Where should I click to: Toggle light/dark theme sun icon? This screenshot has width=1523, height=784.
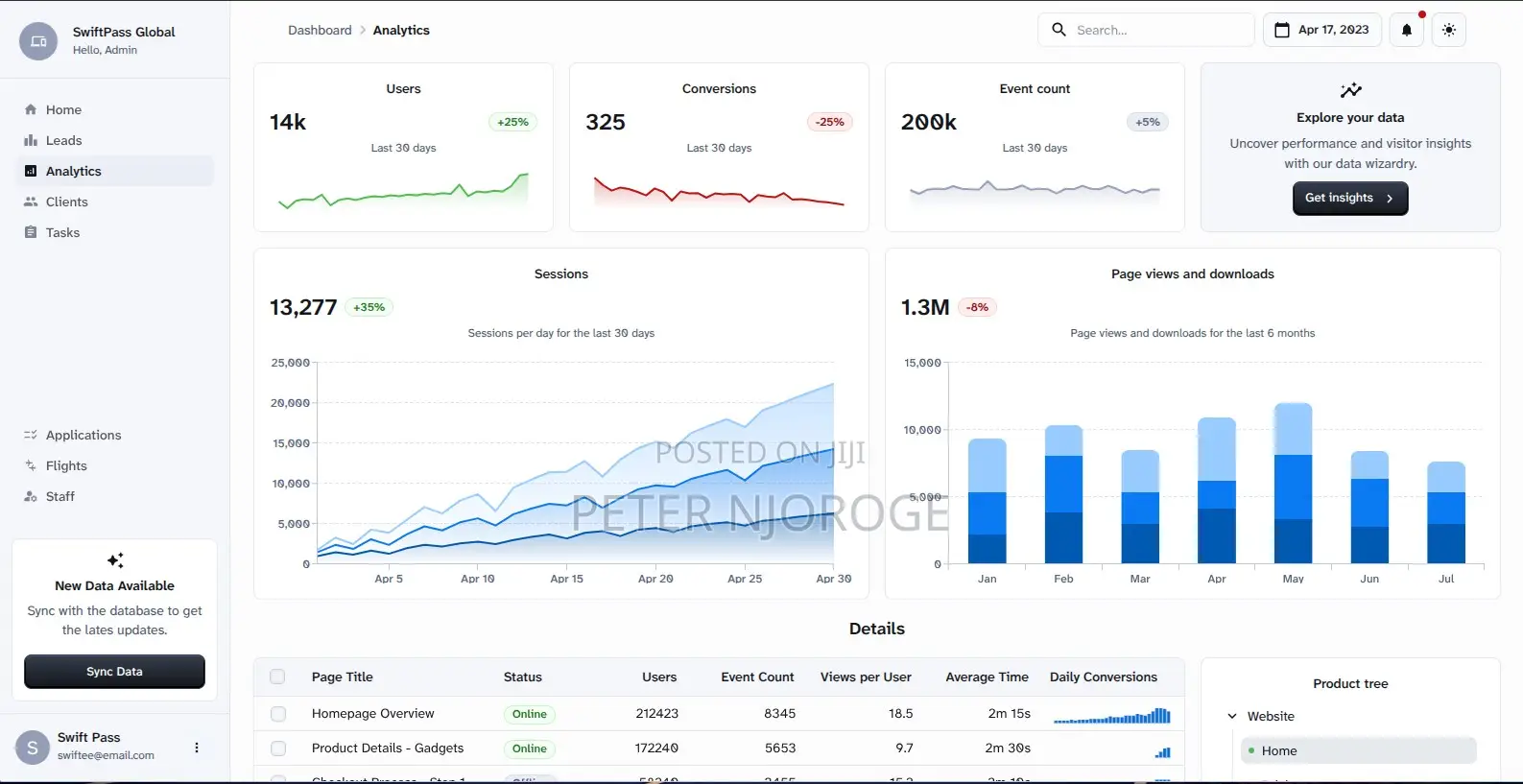[1449, 30]
